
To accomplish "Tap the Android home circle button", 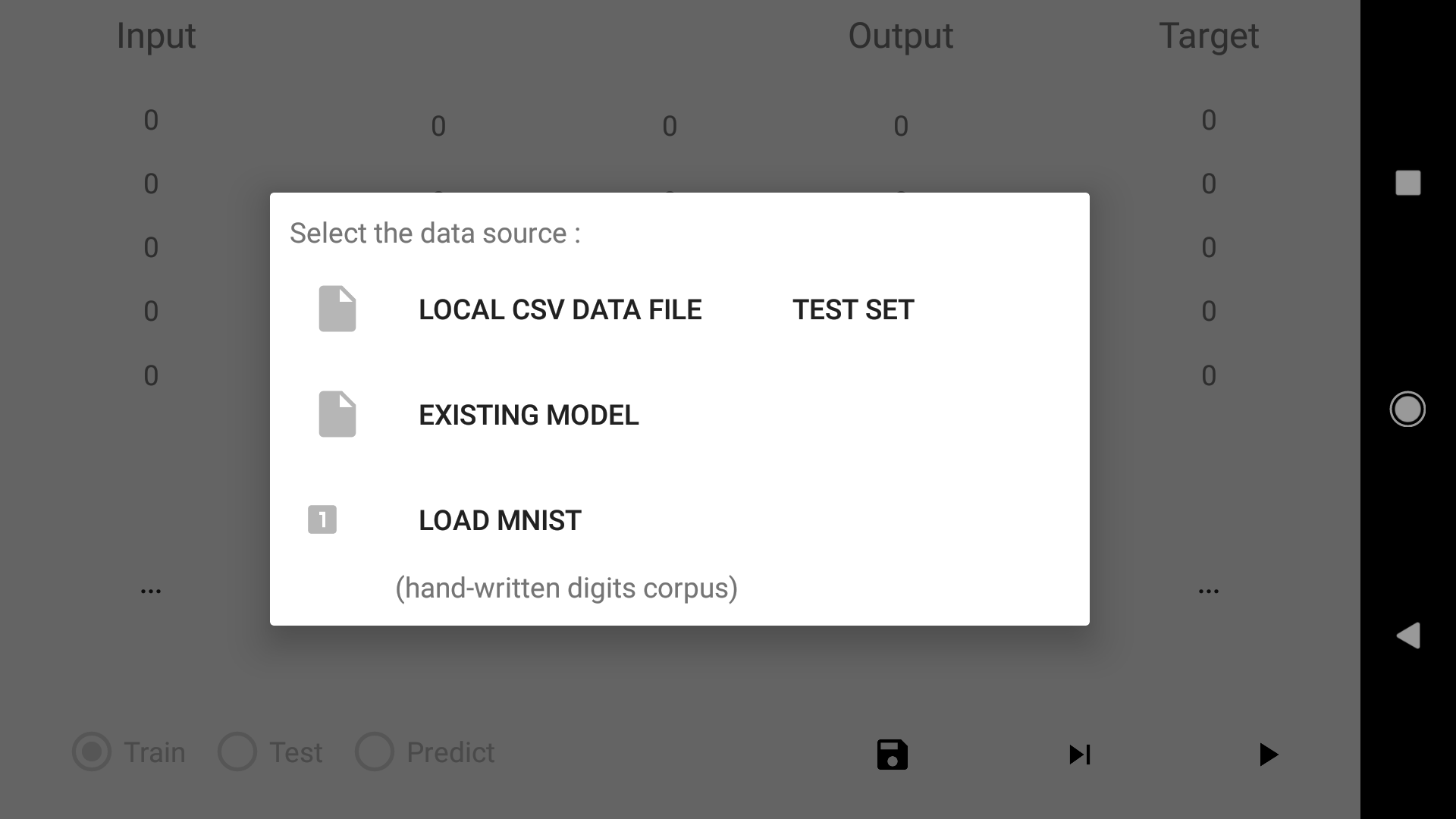I will tap(1407, 409).
